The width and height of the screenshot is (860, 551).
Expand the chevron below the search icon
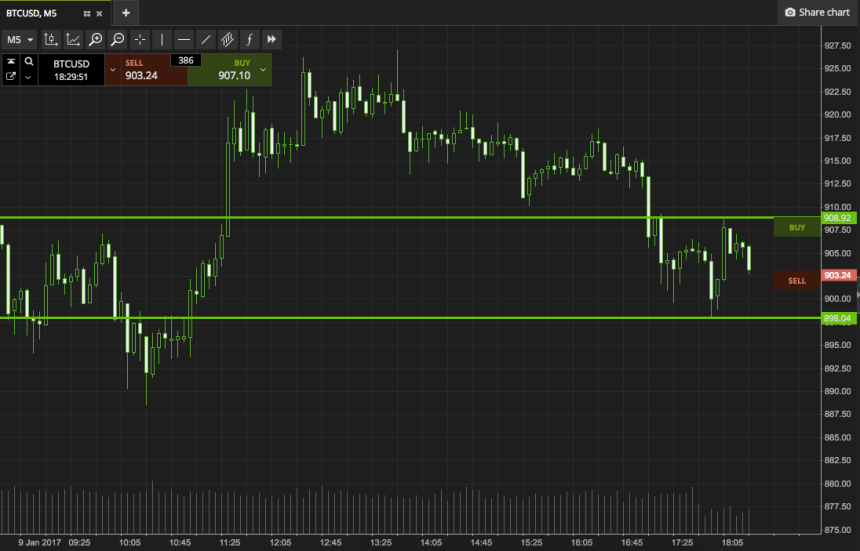(29, 77)
